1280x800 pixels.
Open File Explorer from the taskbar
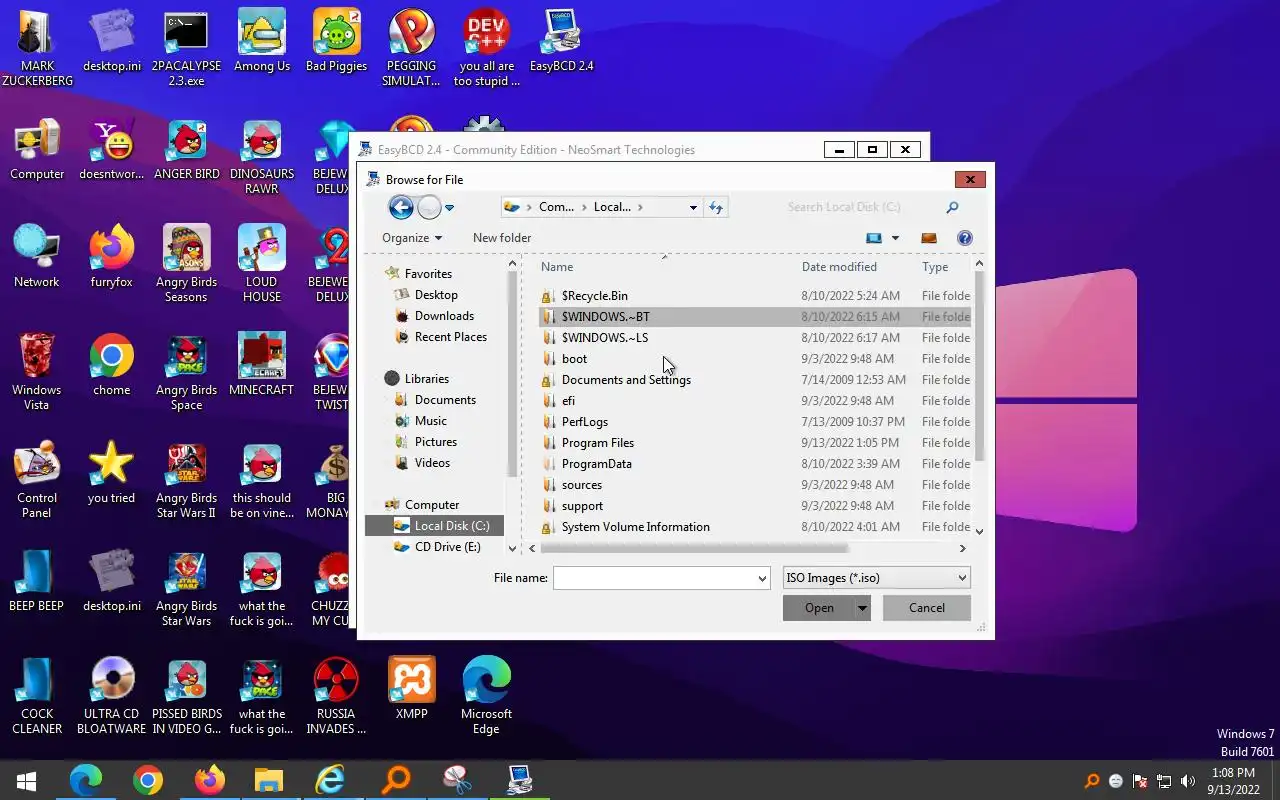[269, 780]
